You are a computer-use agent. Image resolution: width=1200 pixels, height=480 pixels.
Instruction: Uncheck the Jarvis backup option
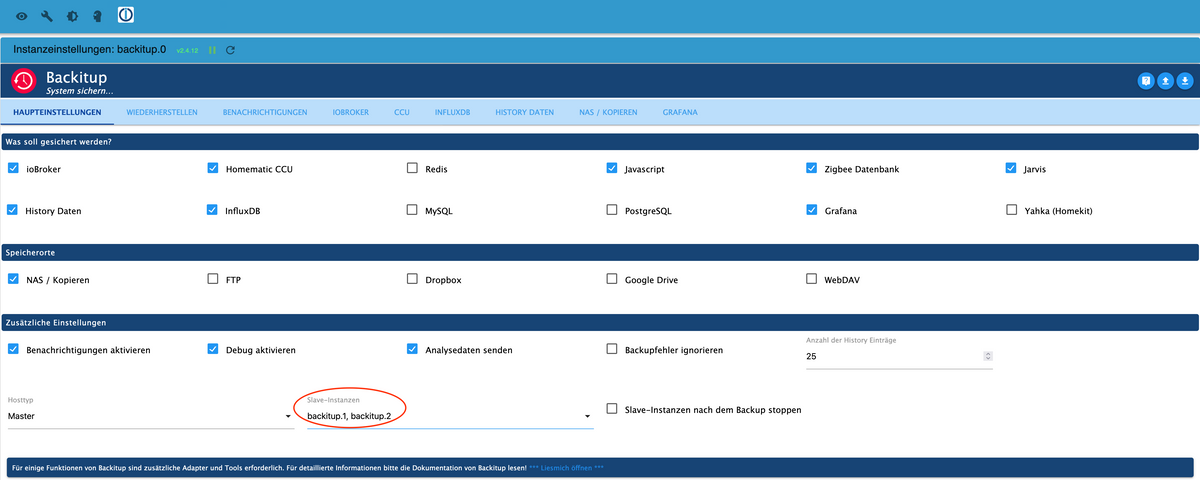(x=1011, y=168)
